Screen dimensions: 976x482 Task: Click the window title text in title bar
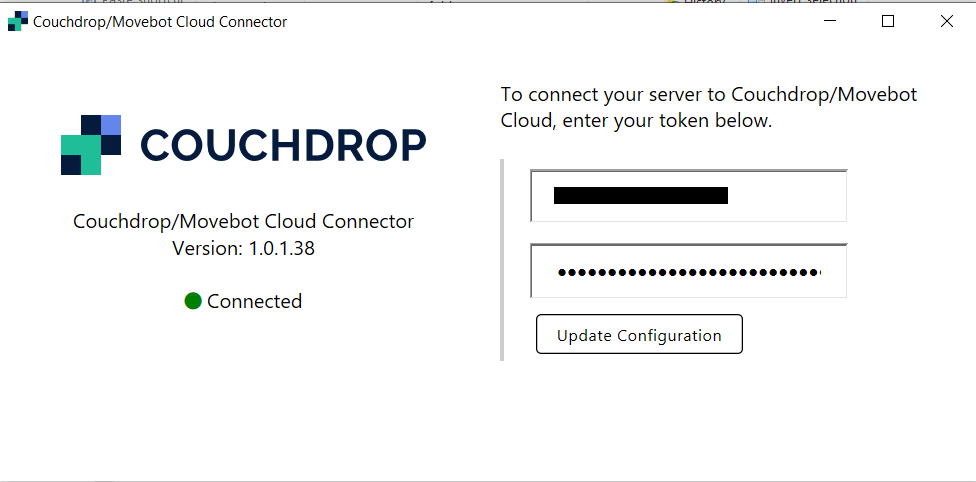tap(160, 21)
